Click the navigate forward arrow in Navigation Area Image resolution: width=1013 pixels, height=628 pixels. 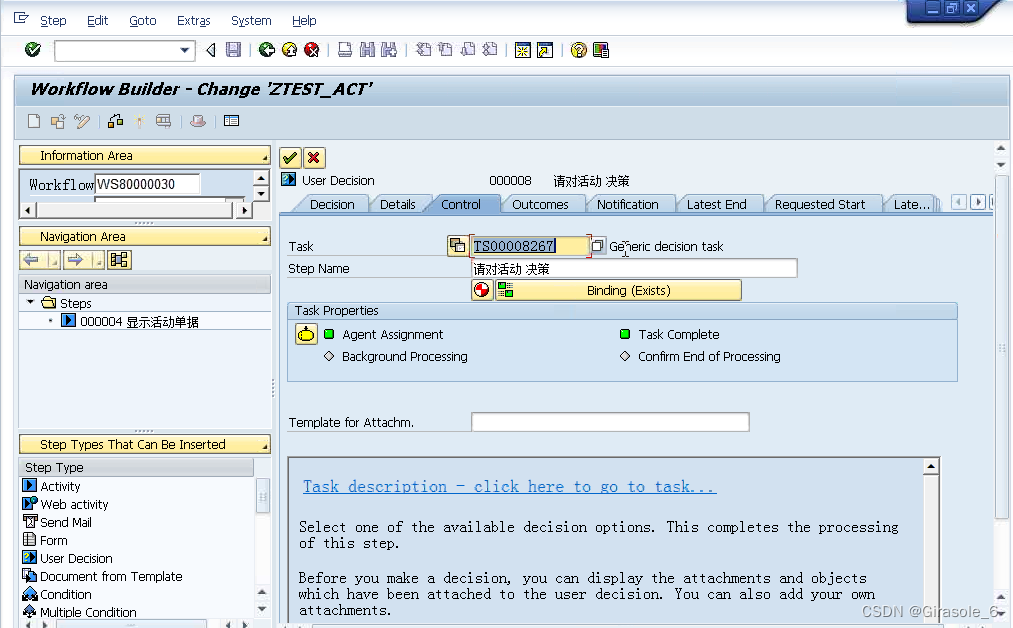coord(75,260)
